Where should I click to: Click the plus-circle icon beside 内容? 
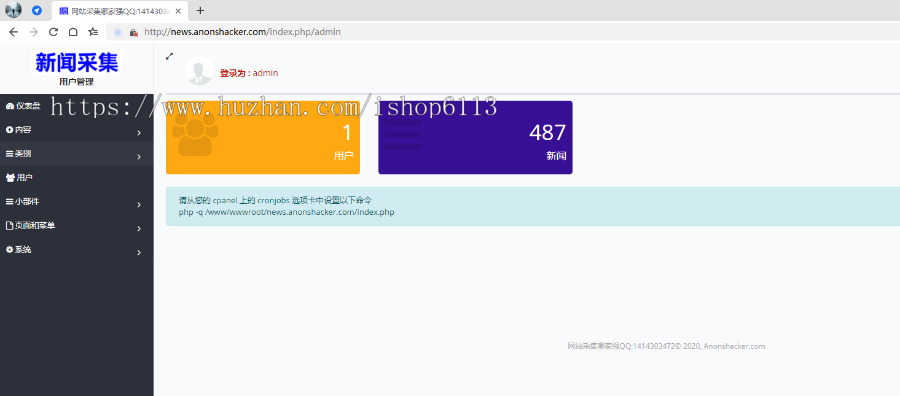[x=9, y=130]
